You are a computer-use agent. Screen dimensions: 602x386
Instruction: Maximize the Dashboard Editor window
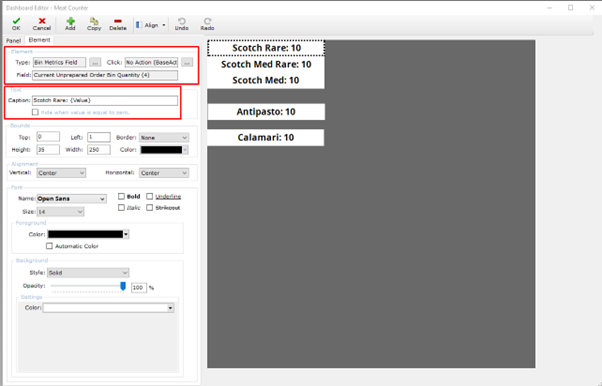pyautogui.click(x=571, y=8)
